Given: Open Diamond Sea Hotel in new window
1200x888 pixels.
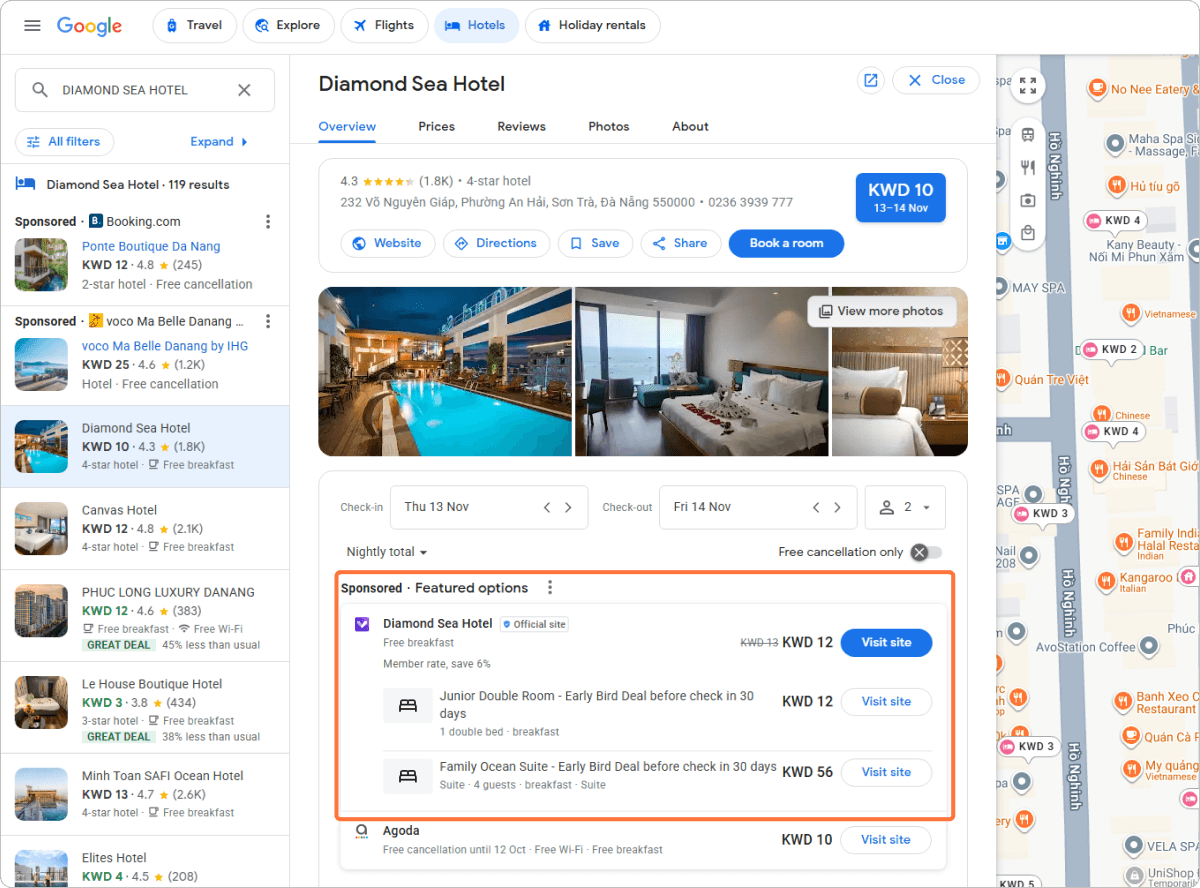Looking at the screenshot, I should pyautogui.click(x=870, y=80).
